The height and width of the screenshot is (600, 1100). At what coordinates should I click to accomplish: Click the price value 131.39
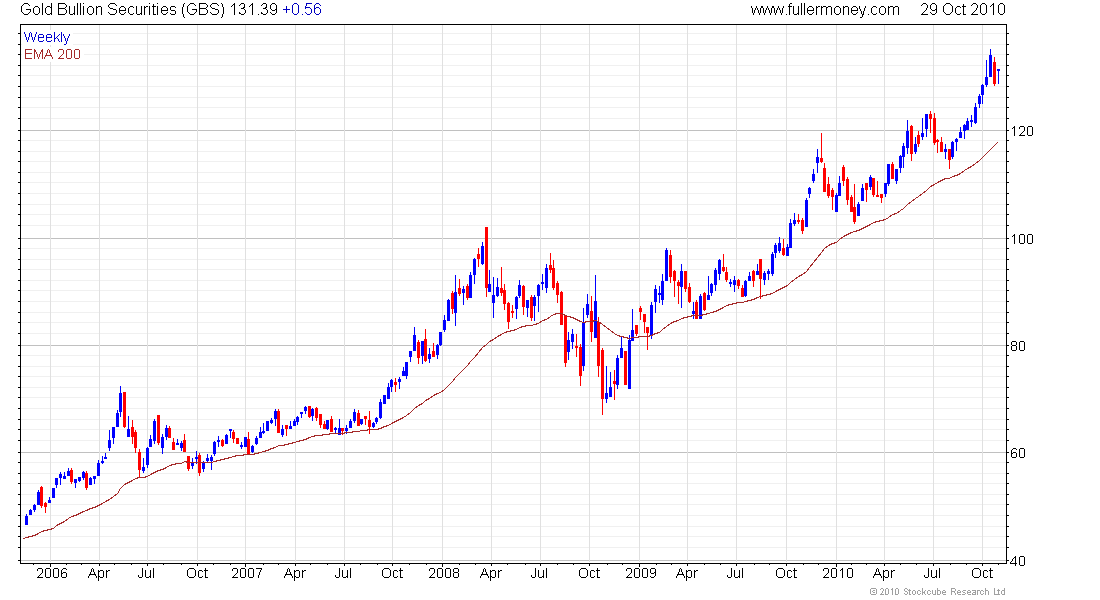point(253,10)
